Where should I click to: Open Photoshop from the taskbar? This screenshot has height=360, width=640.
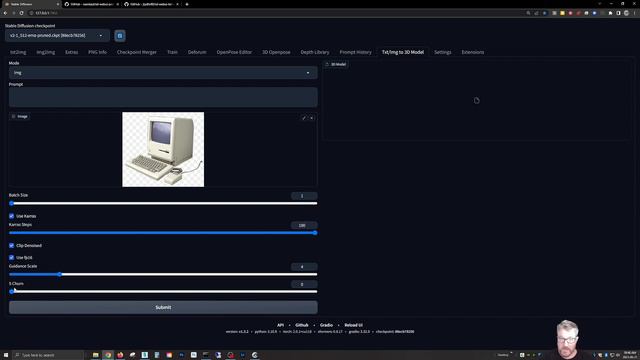click(x=182, y=355)
